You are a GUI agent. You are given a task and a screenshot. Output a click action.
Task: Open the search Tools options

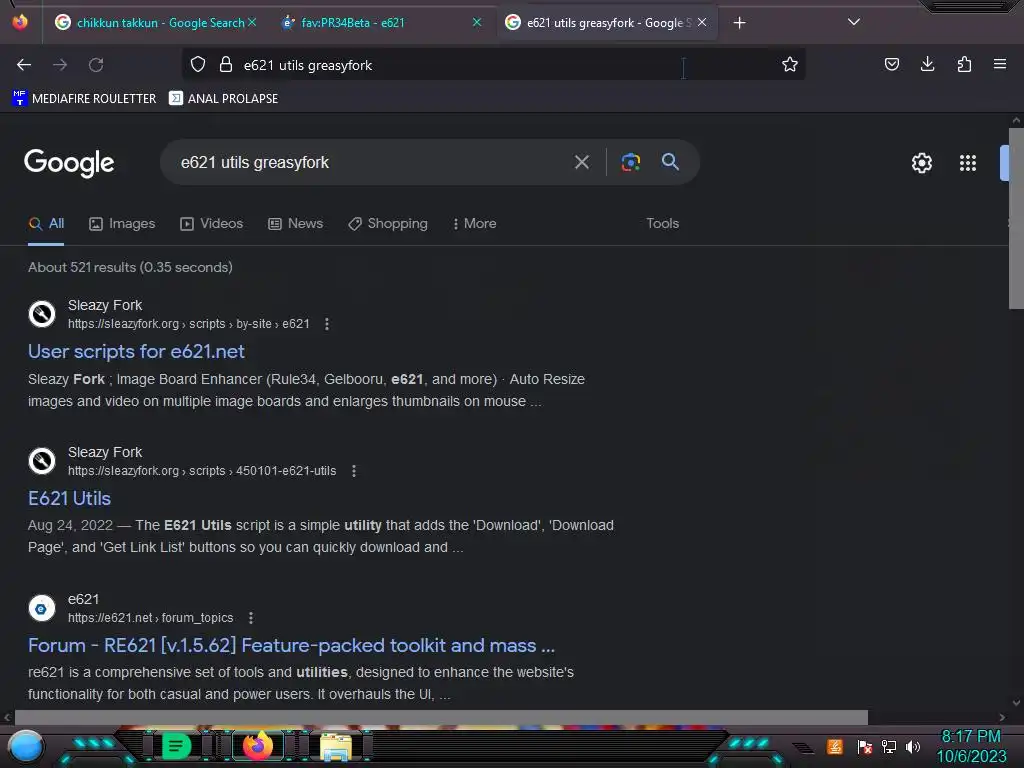[662, 223]
